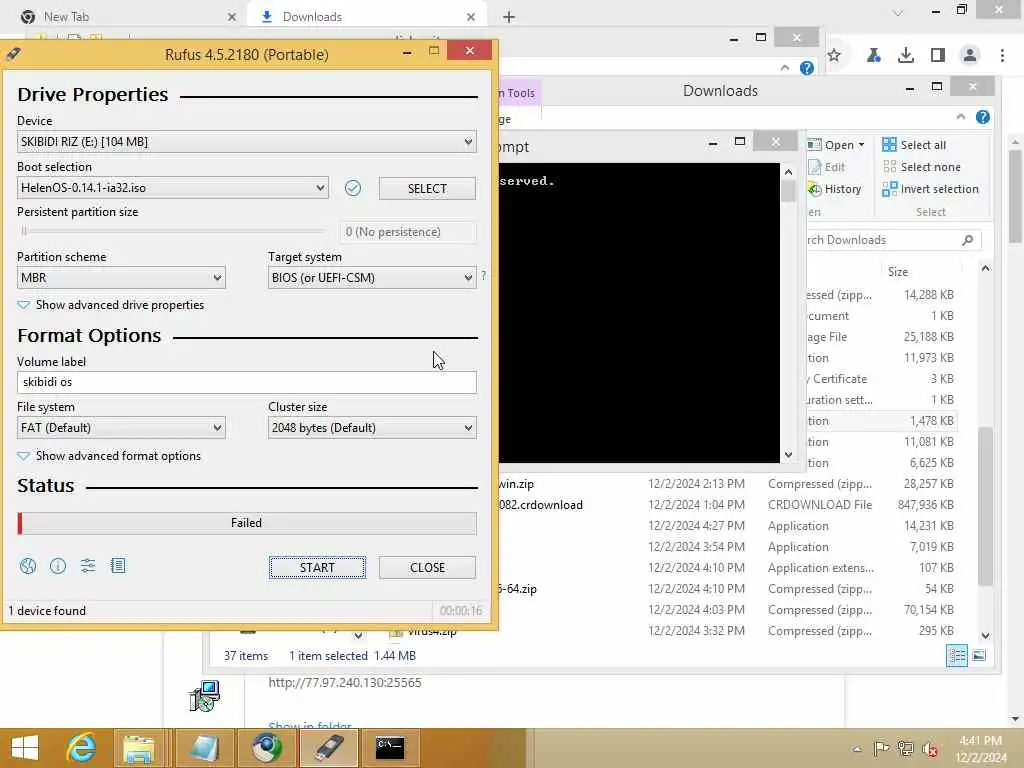This screenshot has width=1024, height=768.
Task: Select the file dated 12/2/2024 4:27 PM
Action: coord(727,526)
